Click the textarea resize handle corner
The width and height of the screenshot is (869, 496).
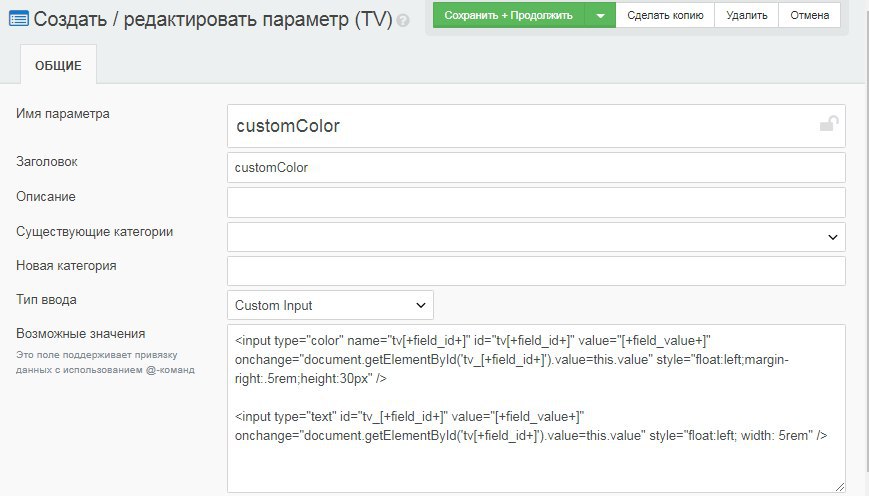point(839,486)
